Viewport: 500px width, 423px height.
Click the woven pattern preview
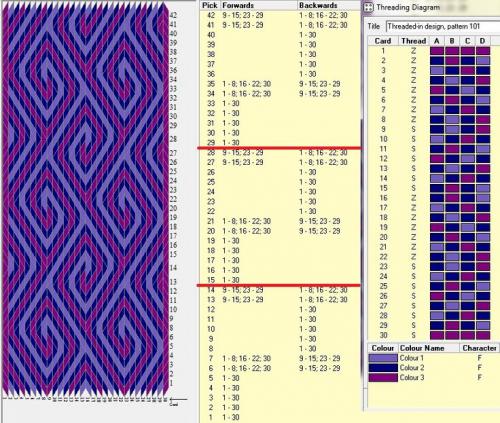pos(85,198)
